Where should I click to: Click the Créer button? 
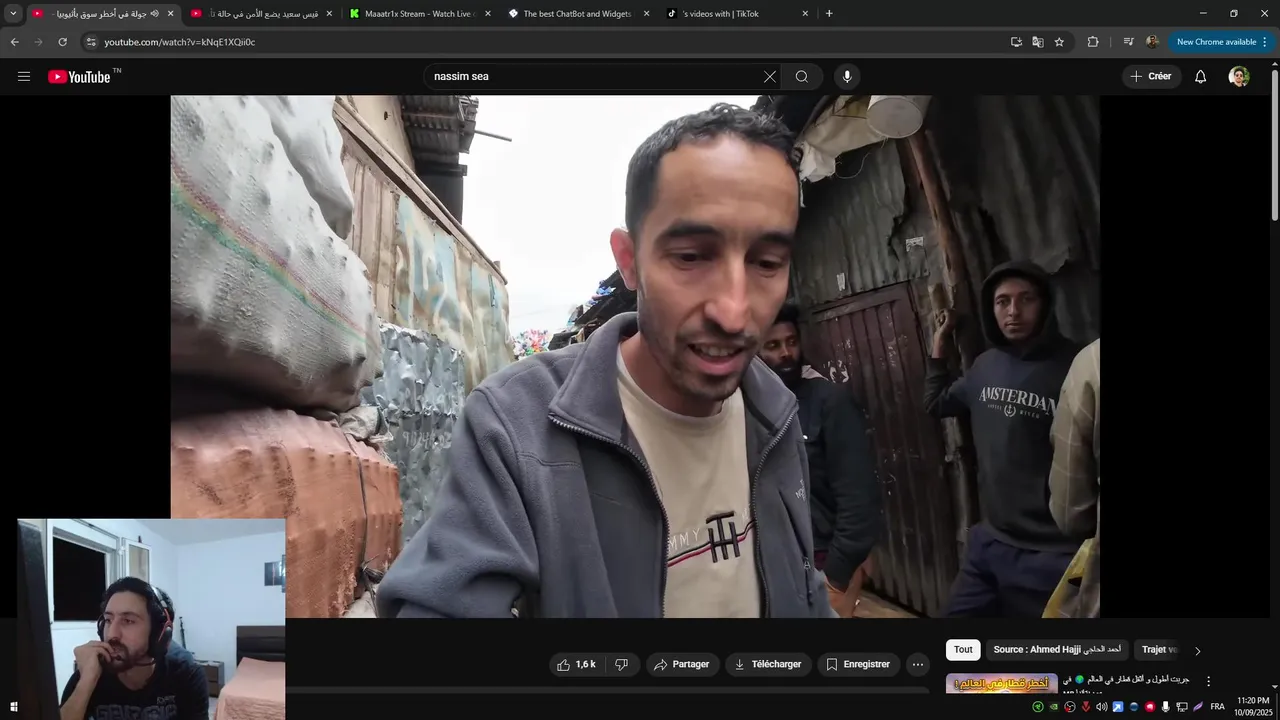coord(1151,77)
